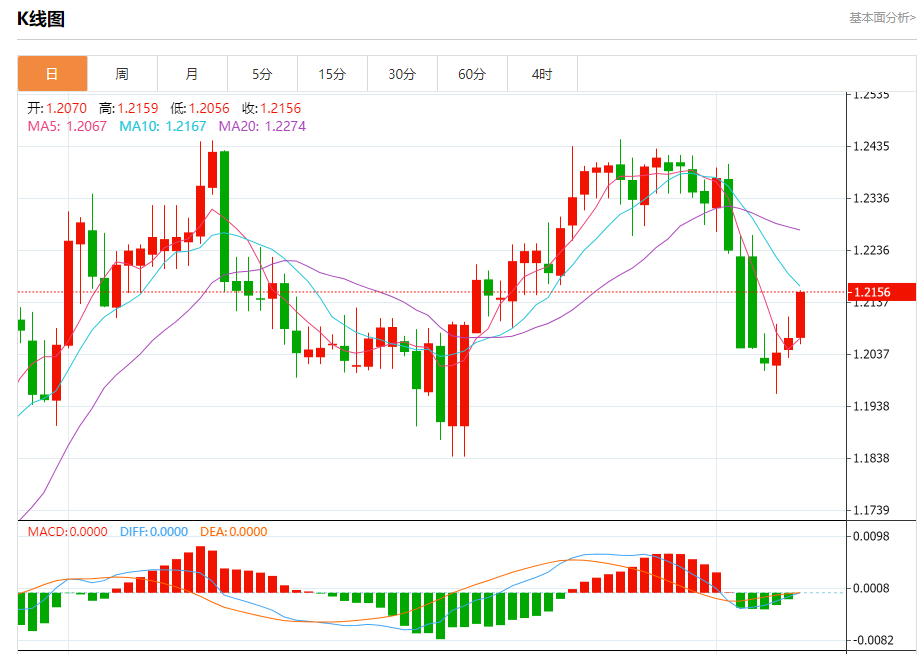Click the MA20: 1.2274 legend value
The height and width of the screenshot is (654, 918).
point(262,126)
